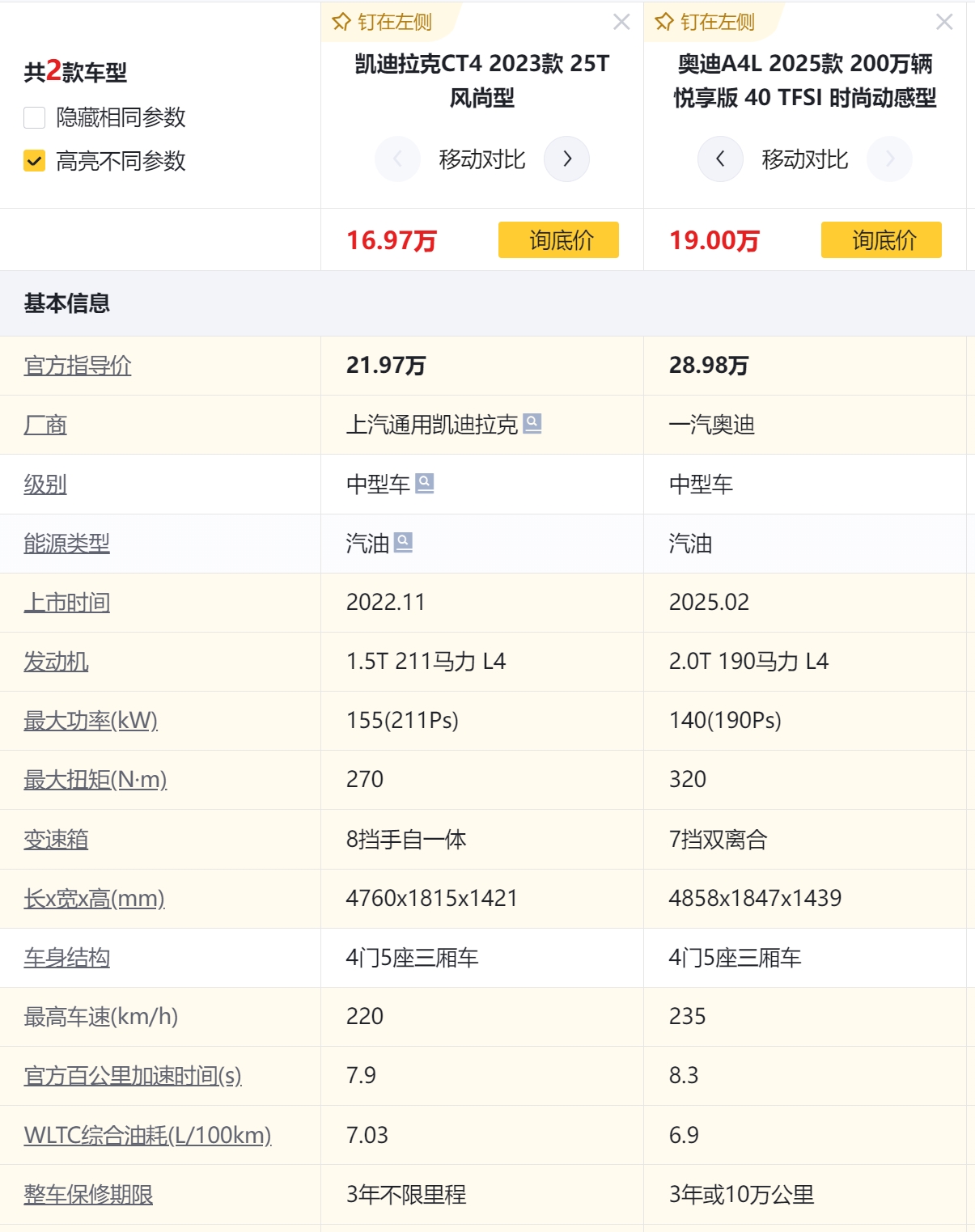Select the dimensions 4760x1815x1421
975x1232 pixels.
coord(432,899)
